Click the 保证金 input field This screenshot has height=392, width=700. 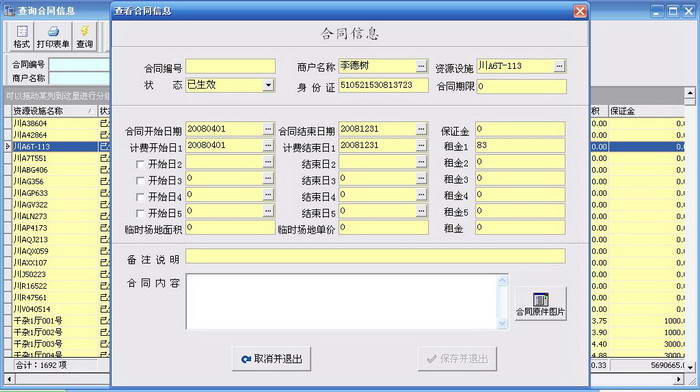pyautogui.click(x=520, y=129)
